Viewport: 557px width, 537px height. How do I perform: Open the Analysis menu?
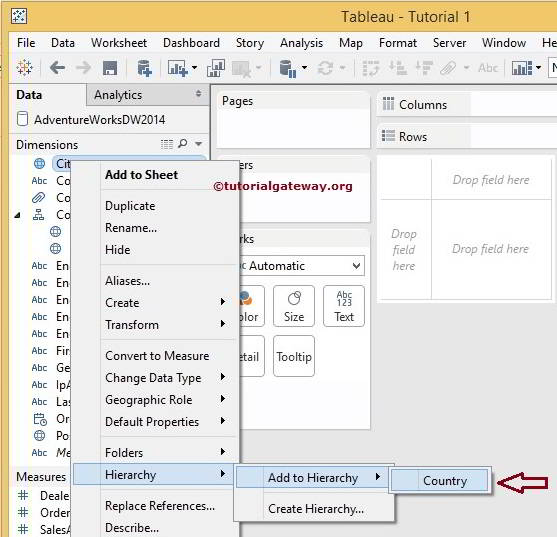tap(301, 43)
